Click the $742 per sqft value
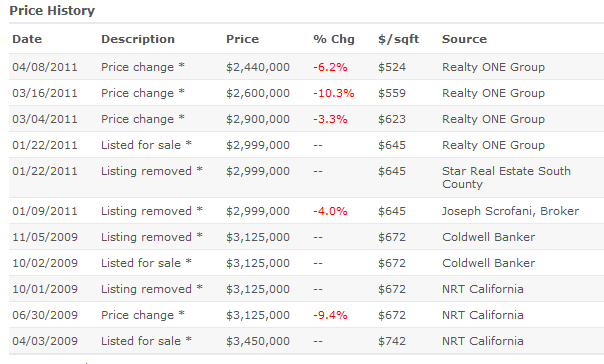604x364 pixels. pyautogui.click(x=392, y=341)
